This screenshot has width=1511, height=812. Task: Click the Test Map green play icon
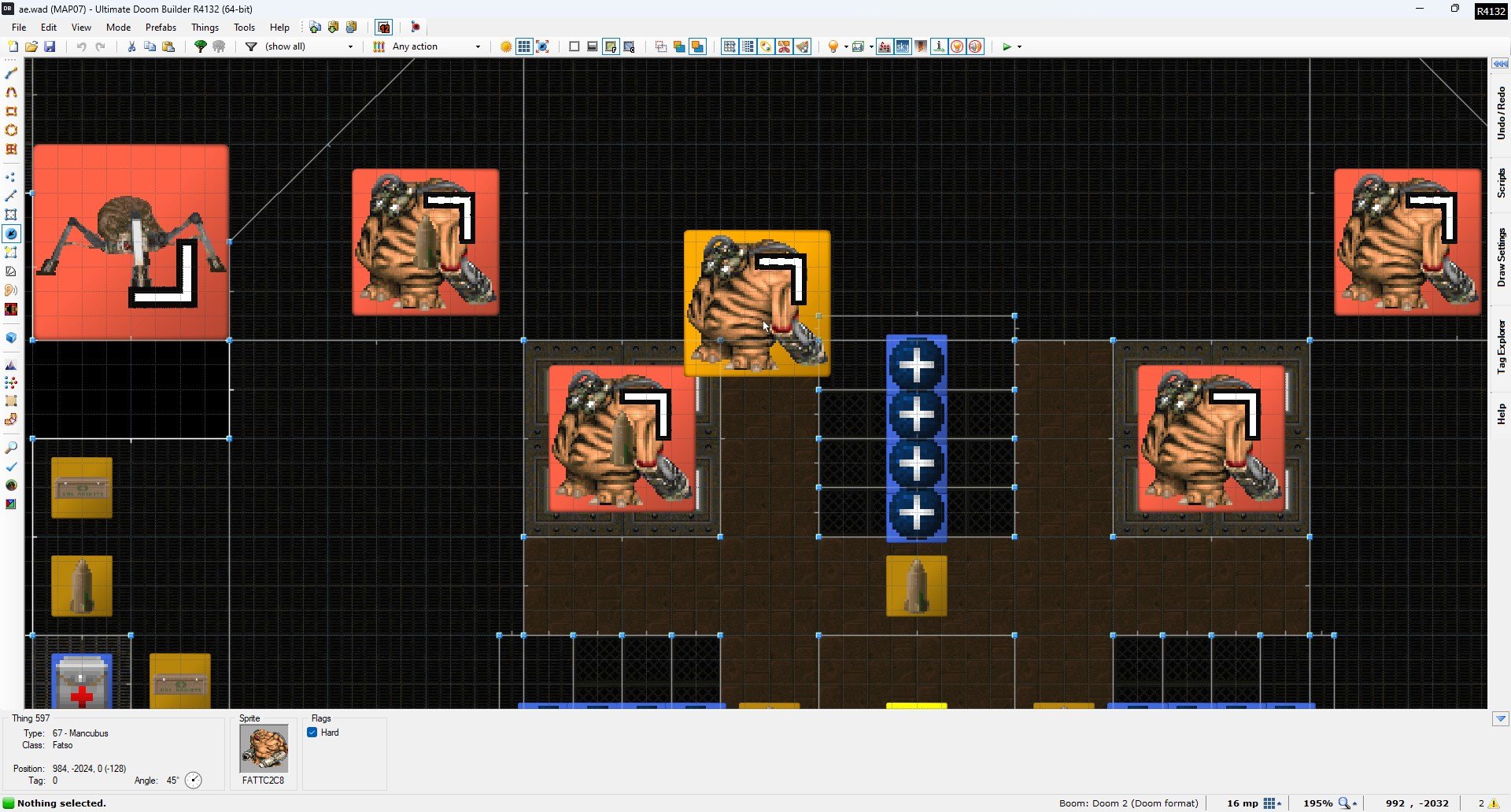(1007, 46)
